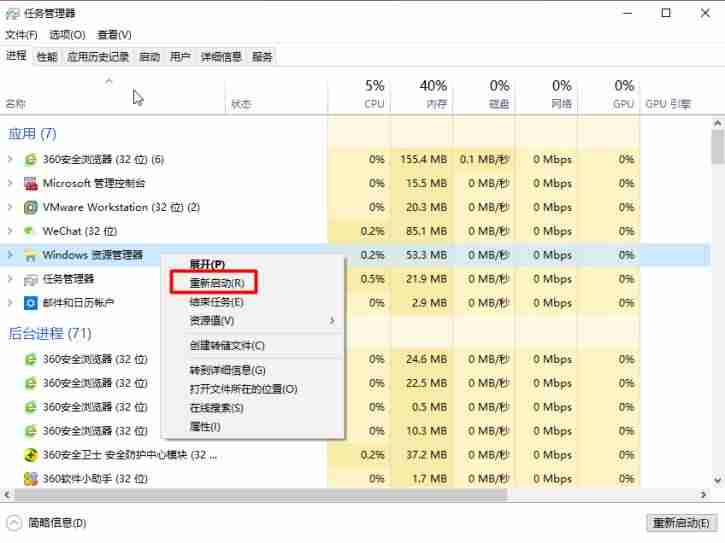This screenshot has width=725, height=543.
Task: Click the 简略信息 up-arrow circle icon
Action: pyautogui.click(x=14, y=523)
